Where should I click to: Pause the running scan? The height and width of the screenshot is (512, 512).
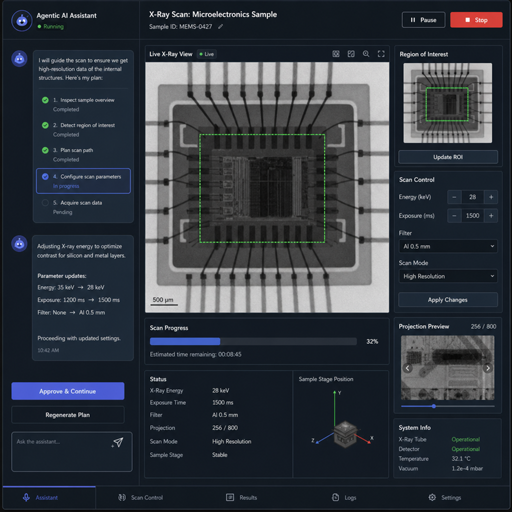click(423, 20)
